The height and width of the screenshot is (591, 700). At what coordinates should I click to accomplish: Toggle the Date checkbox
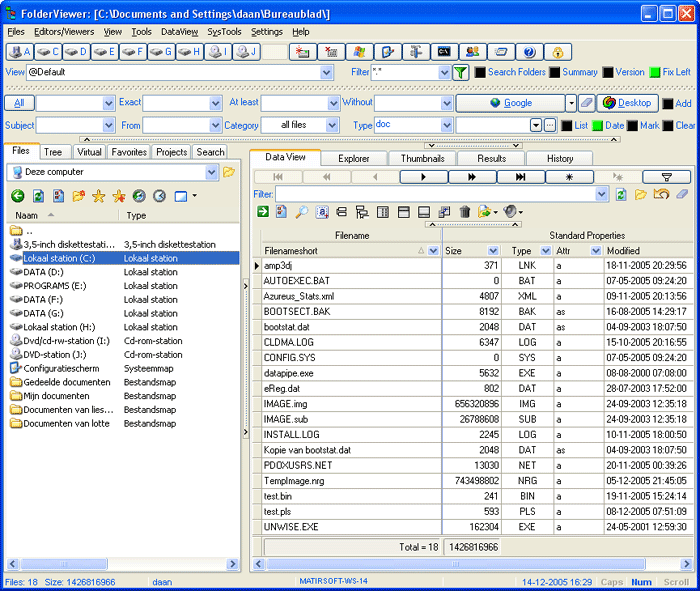pyautogui.click(x=598, y=126)
